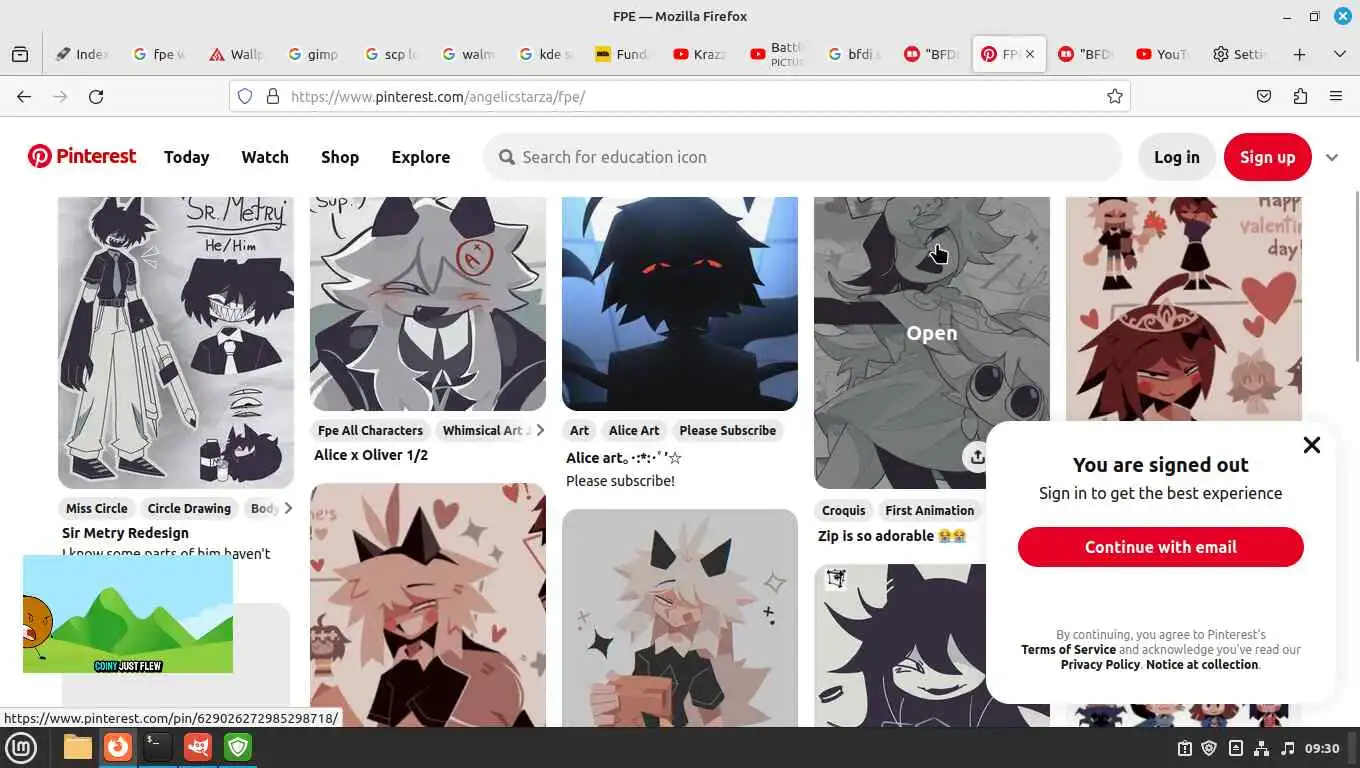1360x768 pixels.
Task: Open the Alice x Oliver 1/2 pin image
Action: click(428, 304)
